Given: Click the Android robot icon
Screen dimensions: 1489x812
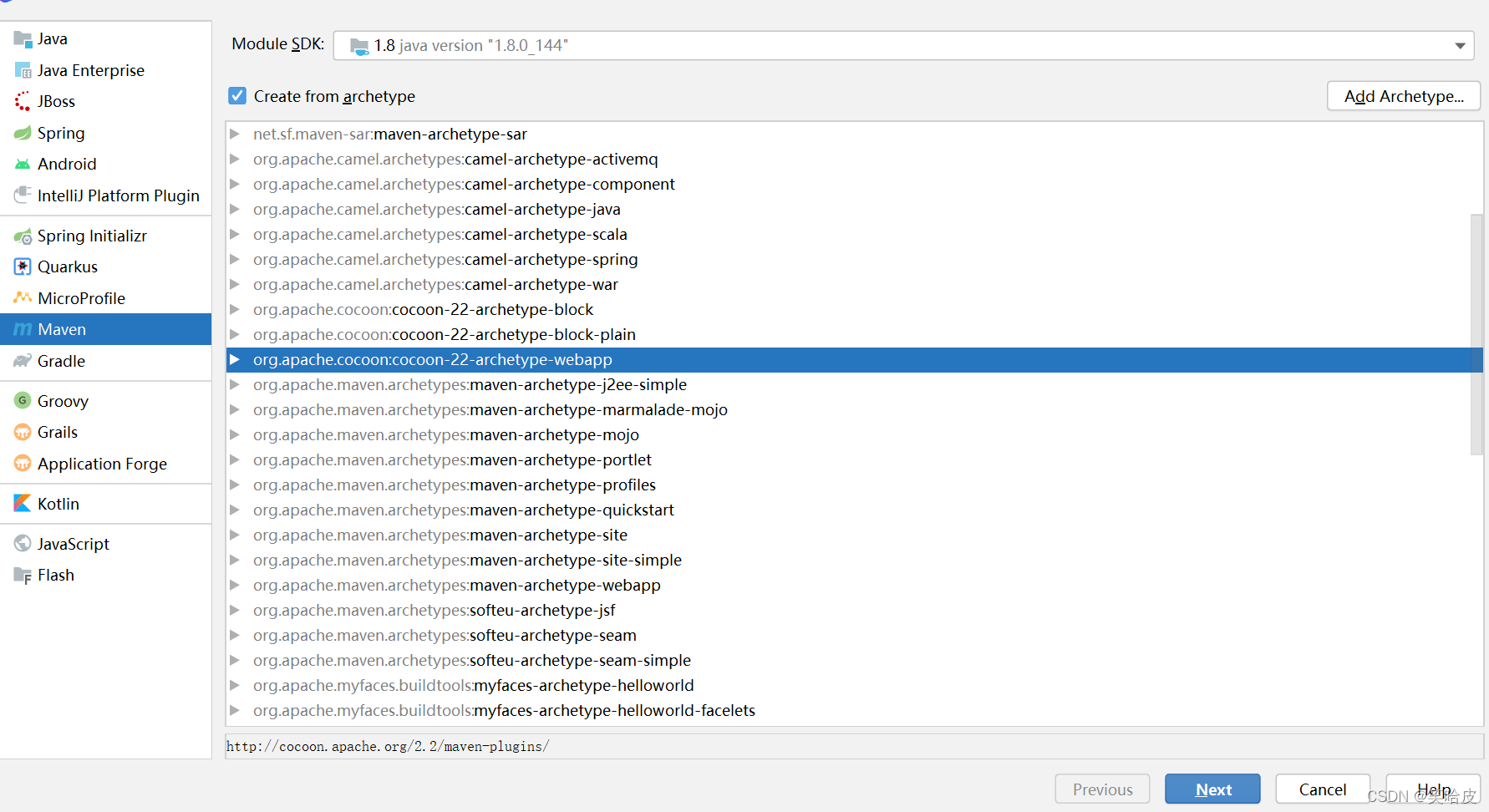Looking at the screenshot, I should pyautogui.click(x=23, y=164).
